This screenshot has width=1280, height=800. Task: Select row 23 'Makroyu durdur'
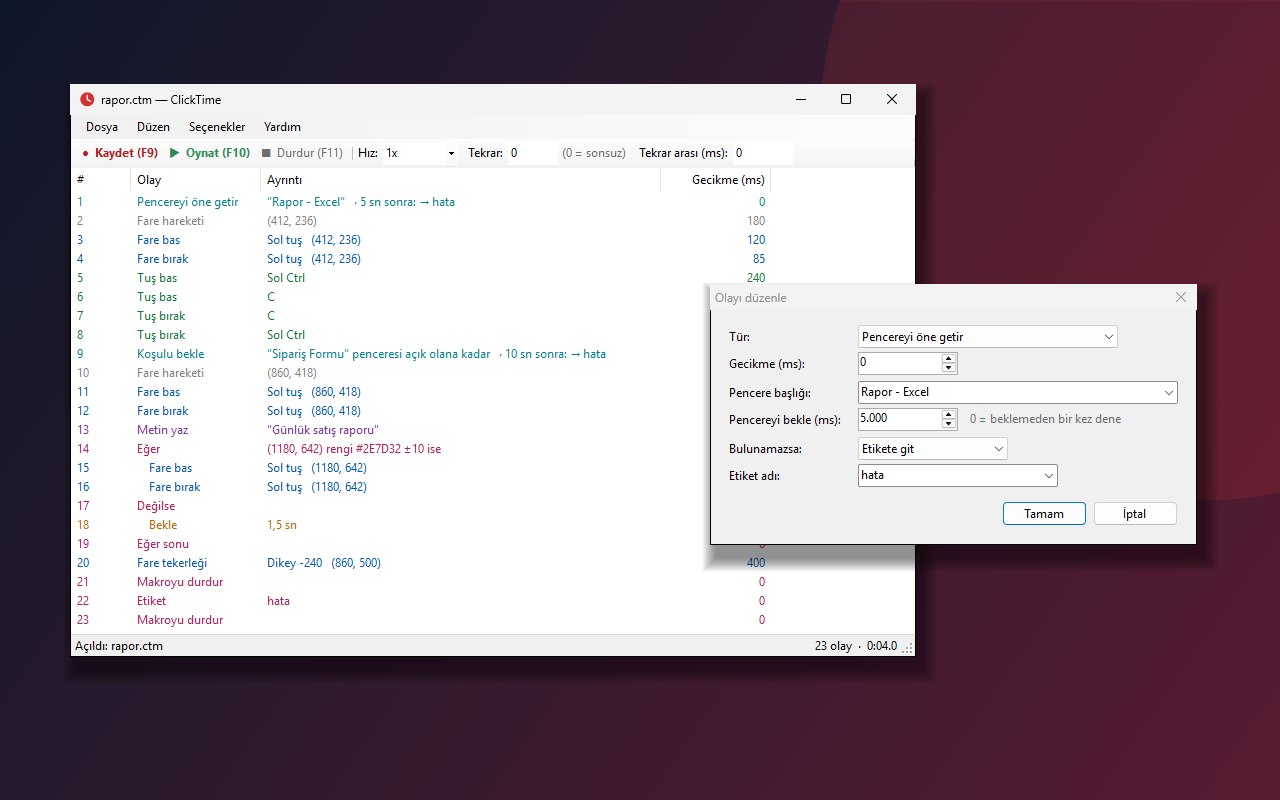click(421, 620)
